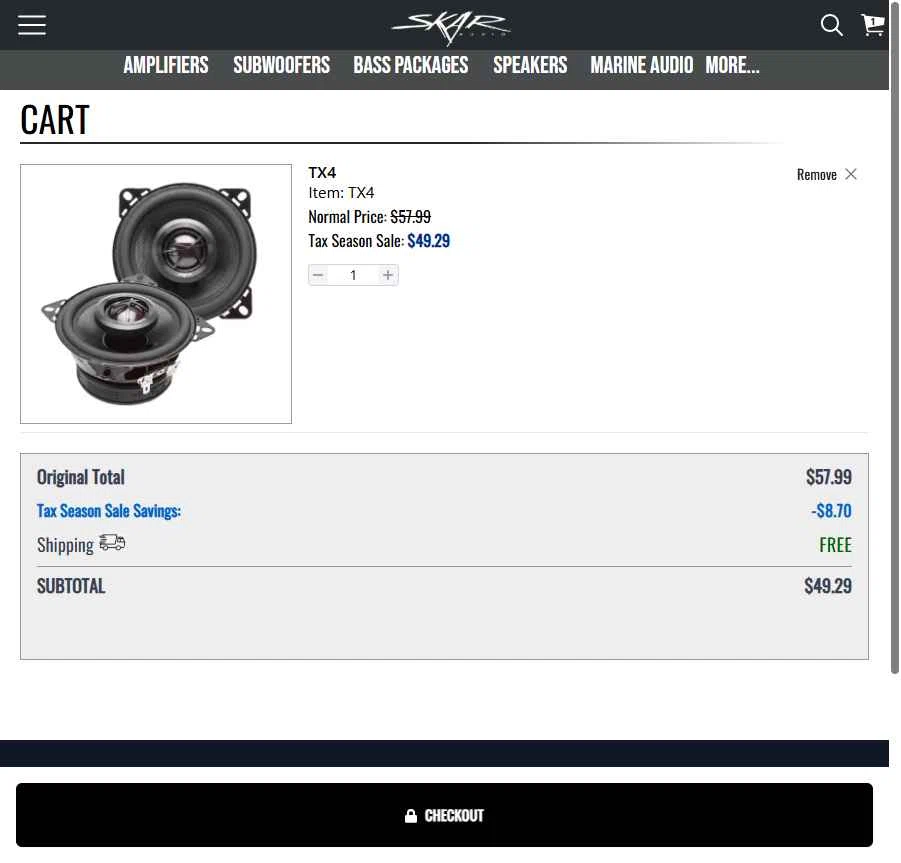Click the Checkout button
The width and height of the screenshot is (901, 863).
(444, 815)
